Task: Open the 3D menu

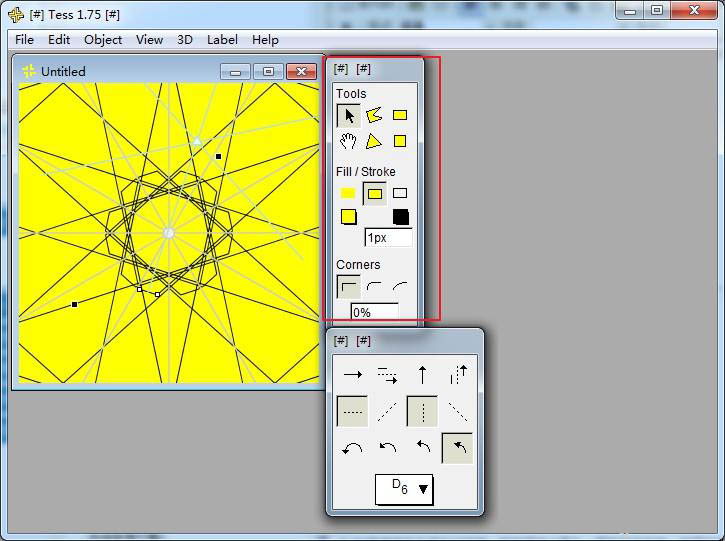Action: (x=184, y=40)
